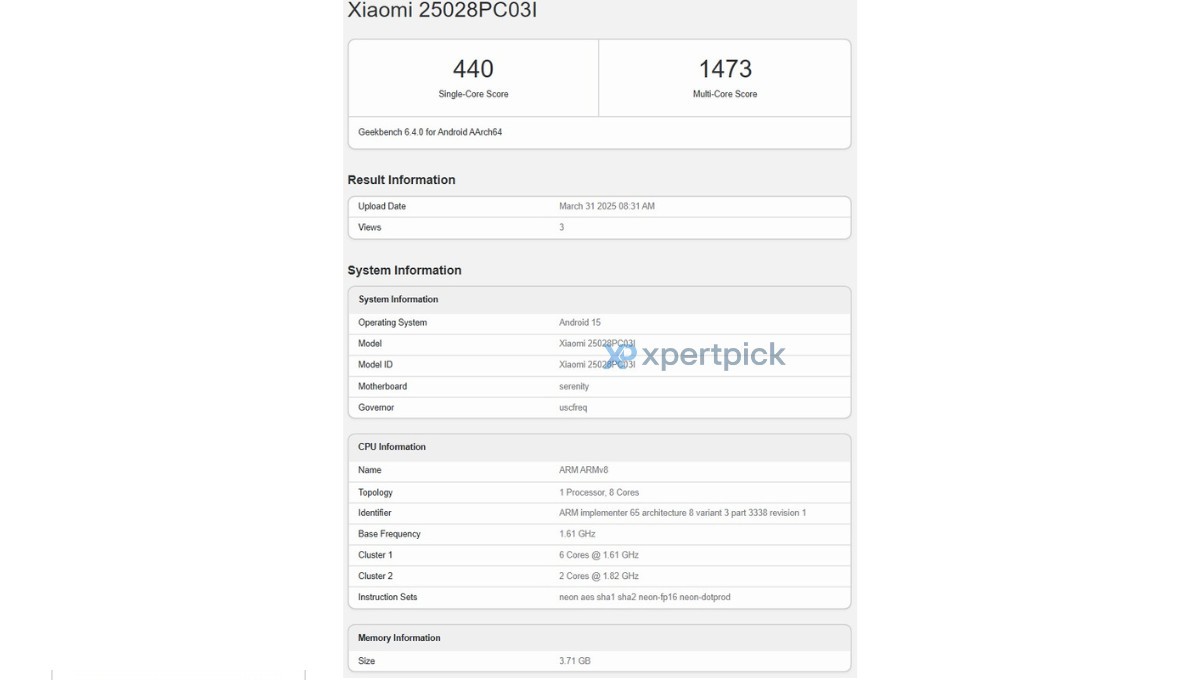Click the Operating System value Android 15
The height and width of the screenshot is (680, 1200).
[580, 323]
